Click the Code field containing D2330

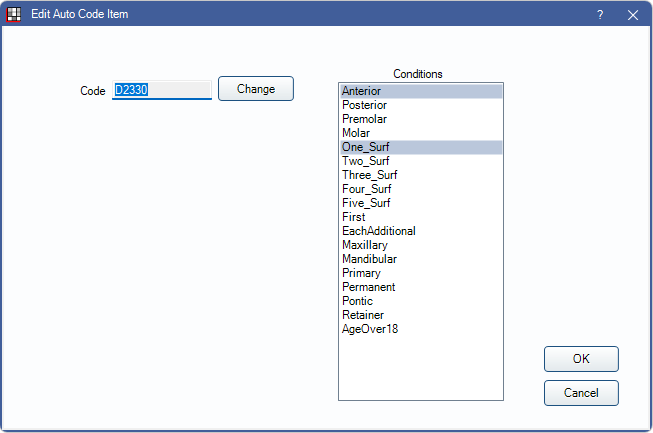coord(162,90)
